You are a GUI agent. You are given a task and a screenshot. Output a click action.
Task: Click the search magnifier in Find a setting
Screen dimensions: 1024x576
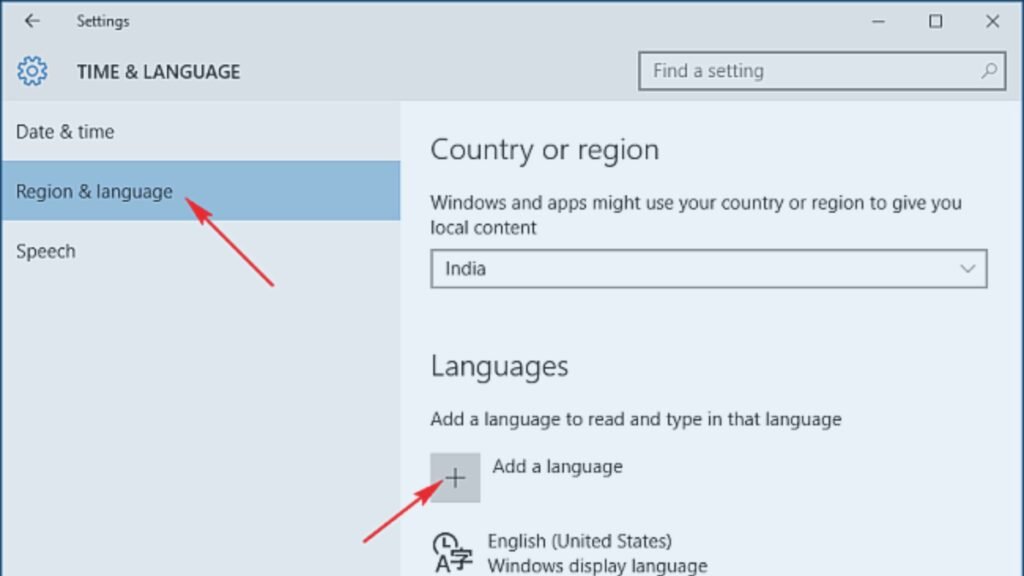(987, 71)
